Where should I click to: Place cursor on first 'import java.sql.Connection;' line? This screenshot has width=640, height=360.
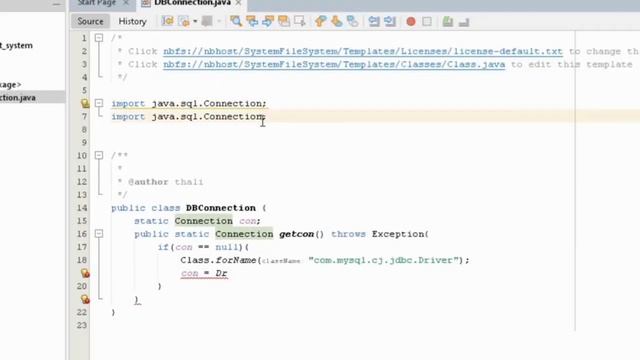tap(189, 103)
